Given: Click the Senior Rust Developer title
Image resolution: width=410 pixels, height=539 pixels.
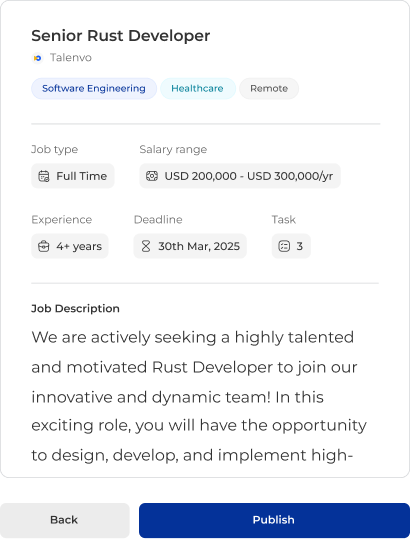Looking at the screenshot, I should pos(121,36).
